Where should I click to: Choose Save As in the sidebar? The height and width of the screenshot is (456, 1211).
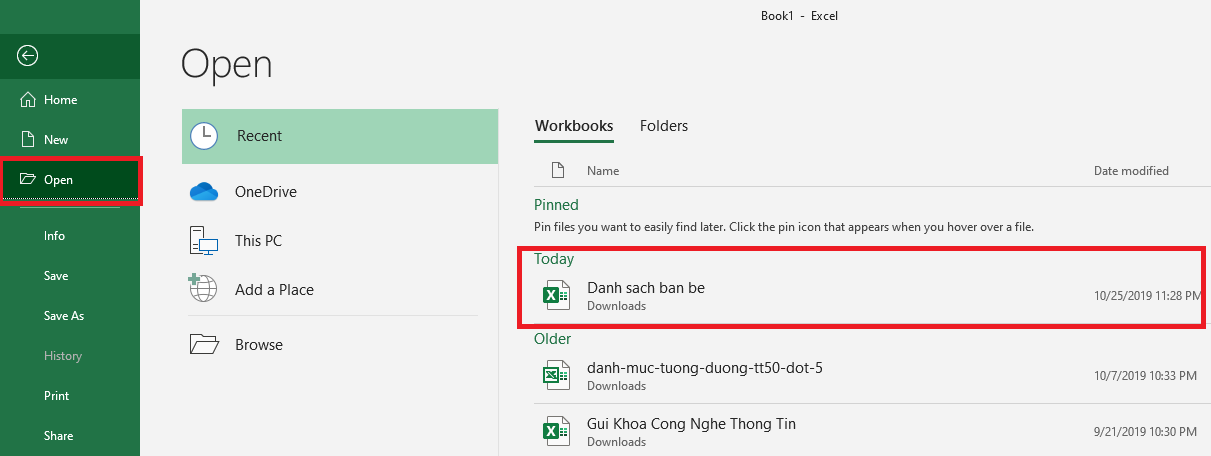[x=64, y=316]
